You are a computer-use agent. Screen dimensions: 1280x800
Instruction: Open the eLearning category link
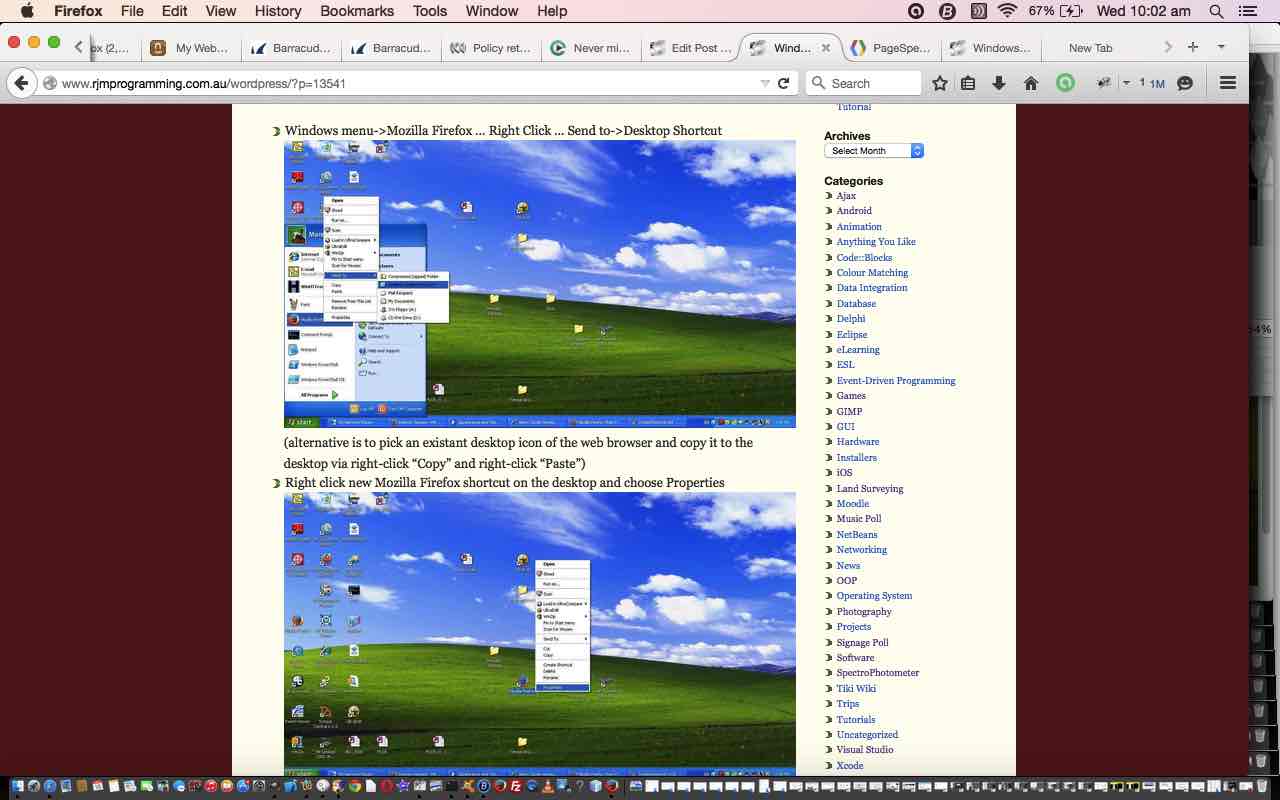point(858,350)
